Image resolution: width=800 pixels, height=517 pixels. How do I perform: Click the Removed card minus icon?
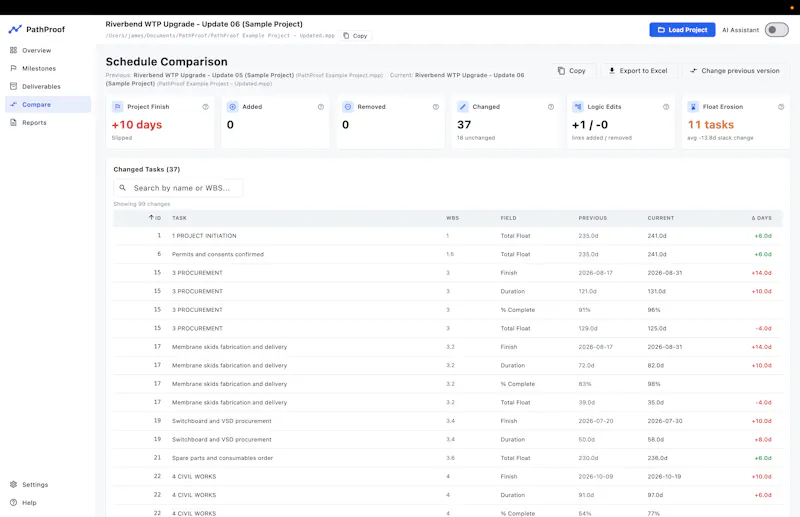pyautogui.click(x=348, y=107)
